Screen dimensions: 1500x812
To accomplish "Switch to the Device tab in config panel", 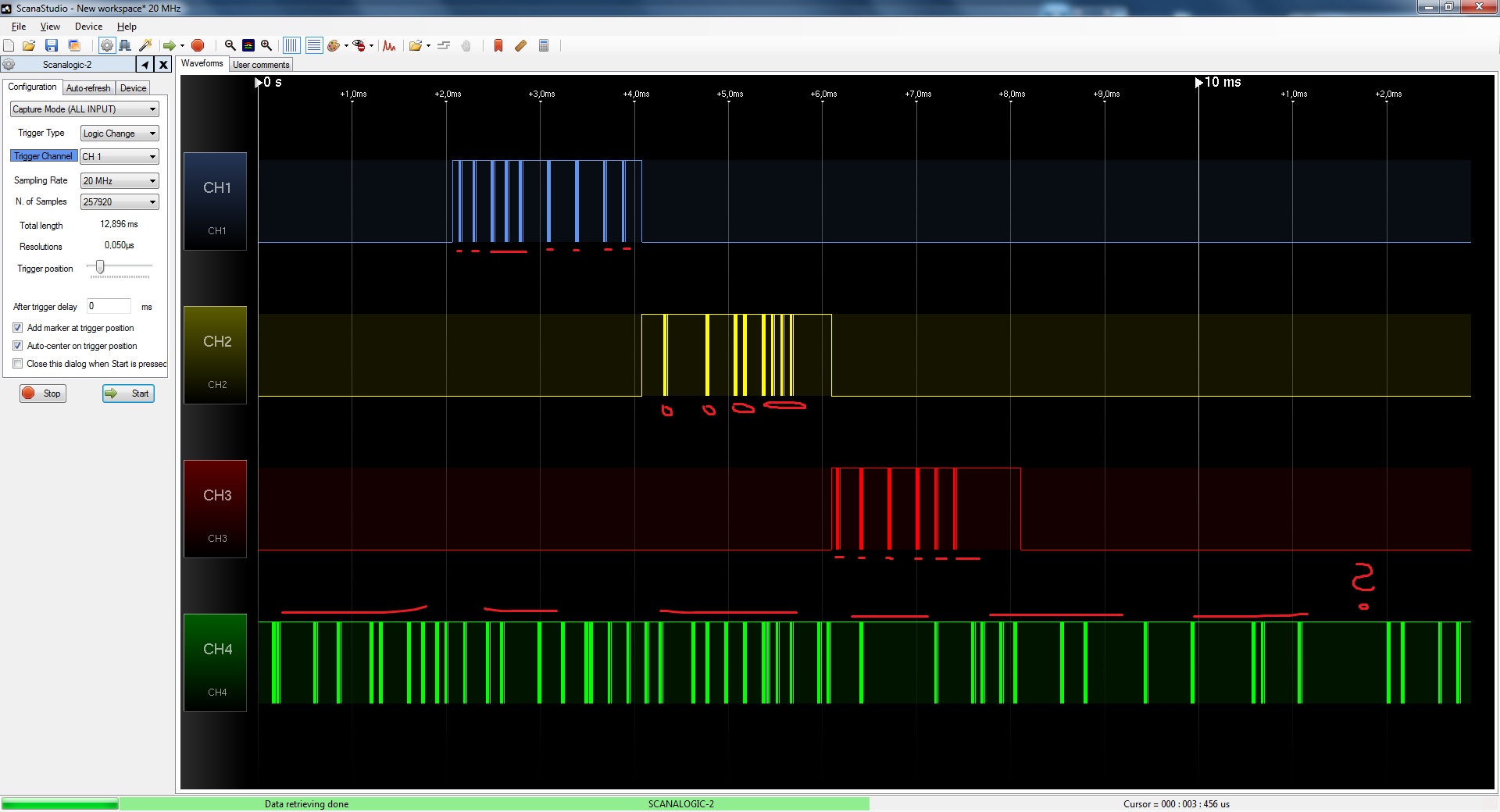I will pyautogui.click(x=133, y=88).
